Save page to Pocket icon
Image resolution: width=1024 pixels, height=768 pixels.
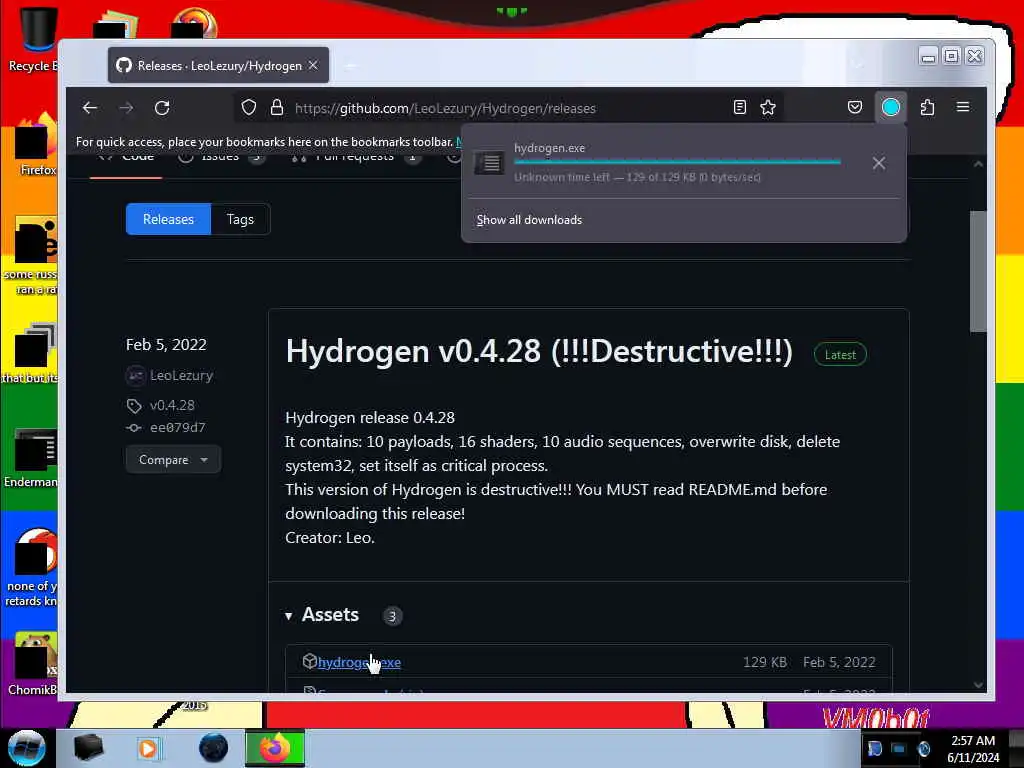coord(855,107)
